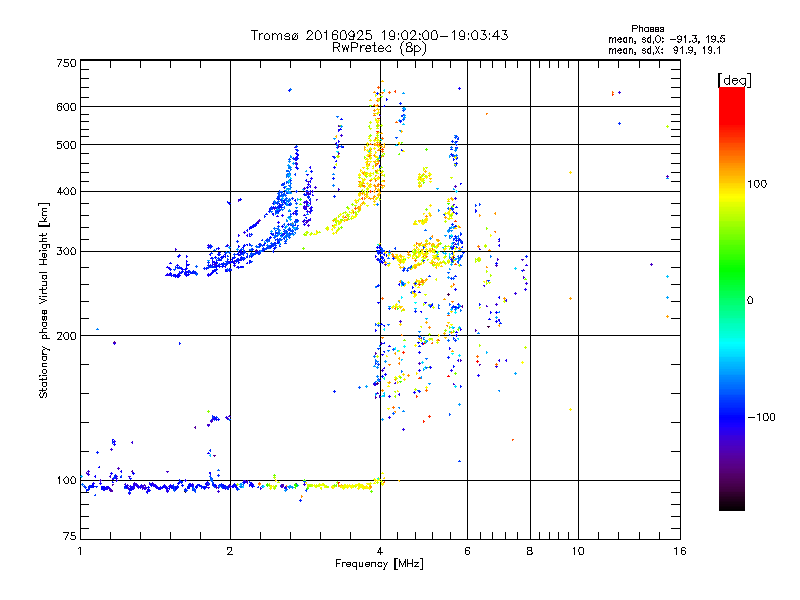
Task: Click the colorbar '100' tick label
Action: pos(757,184)
